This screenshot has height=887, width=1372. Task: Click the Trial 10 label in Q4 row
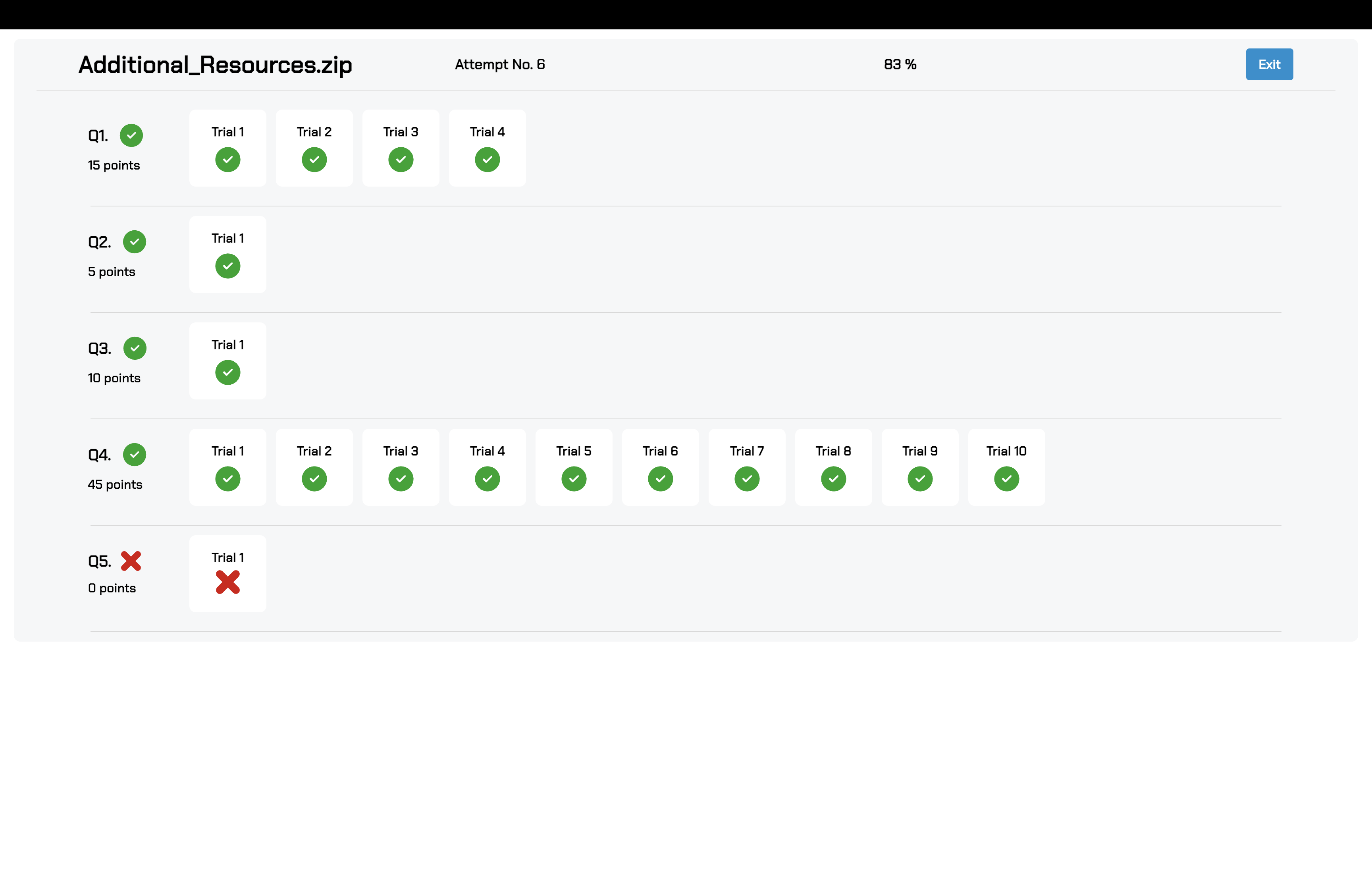[1006, 451]
